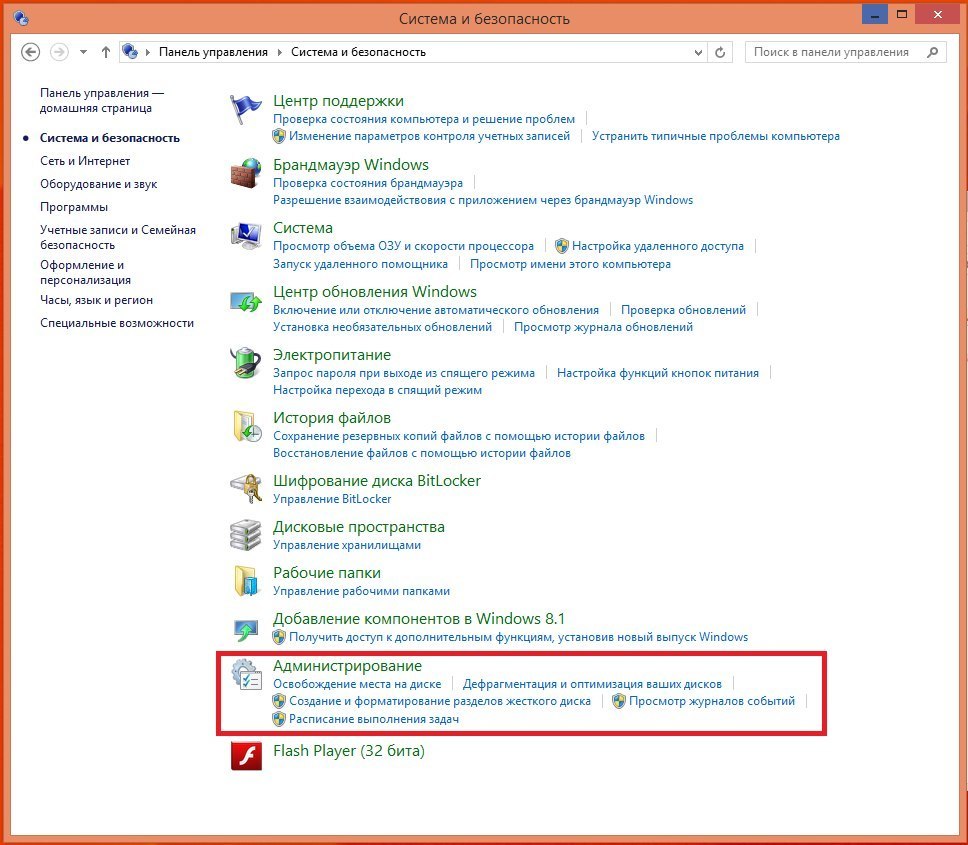Open Просмотр журналов событий link
Image resolution: width=968 pixels, height=845 pixels.
[x=711, y=701]
